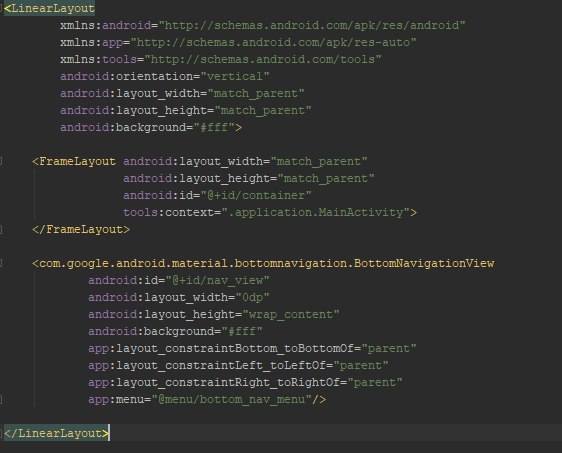Image resolution: width=562 pixels, height=453 pixels.
Task: Click the opening <LinearLayout tag name
Action: click(x=50, y=8)
